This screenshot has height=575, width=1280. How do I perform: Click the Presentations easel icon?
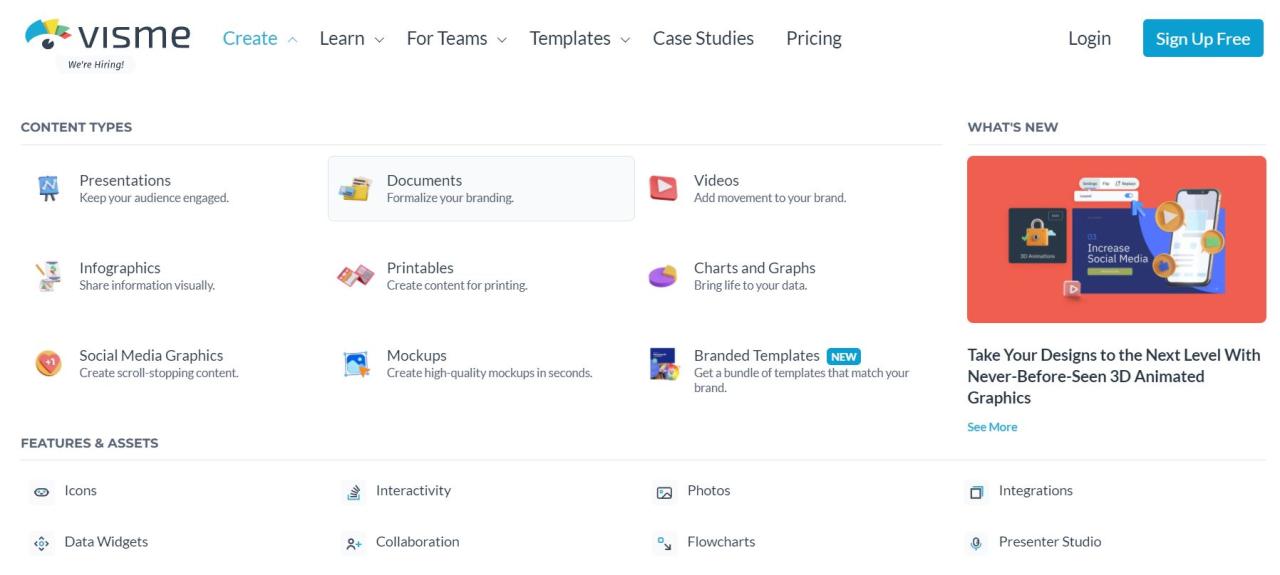coord(48,188)
